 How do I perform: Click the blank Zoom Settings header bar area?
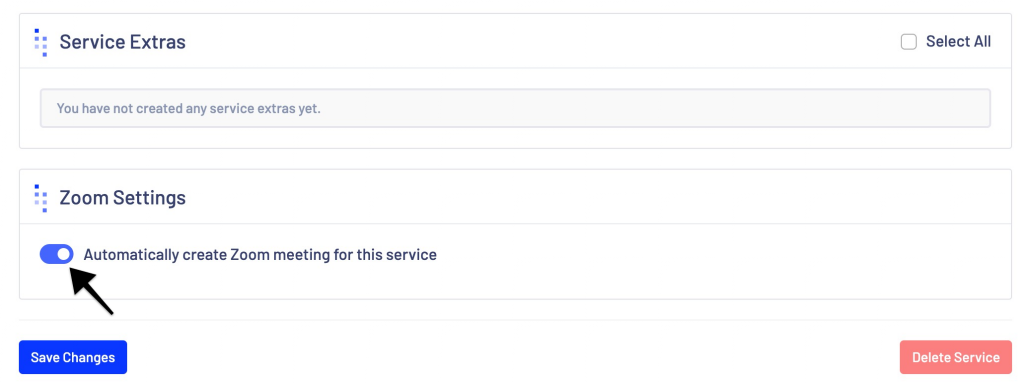(x=588, y=197)
